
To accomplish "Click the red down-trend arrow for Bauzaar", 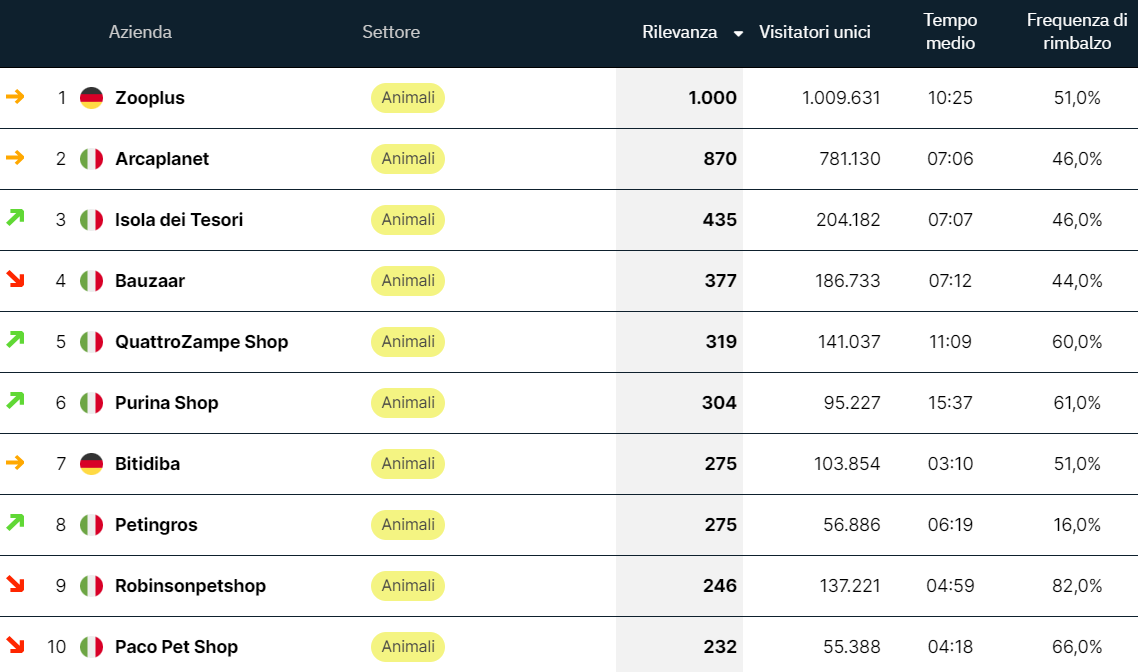I will click(15, 279).
